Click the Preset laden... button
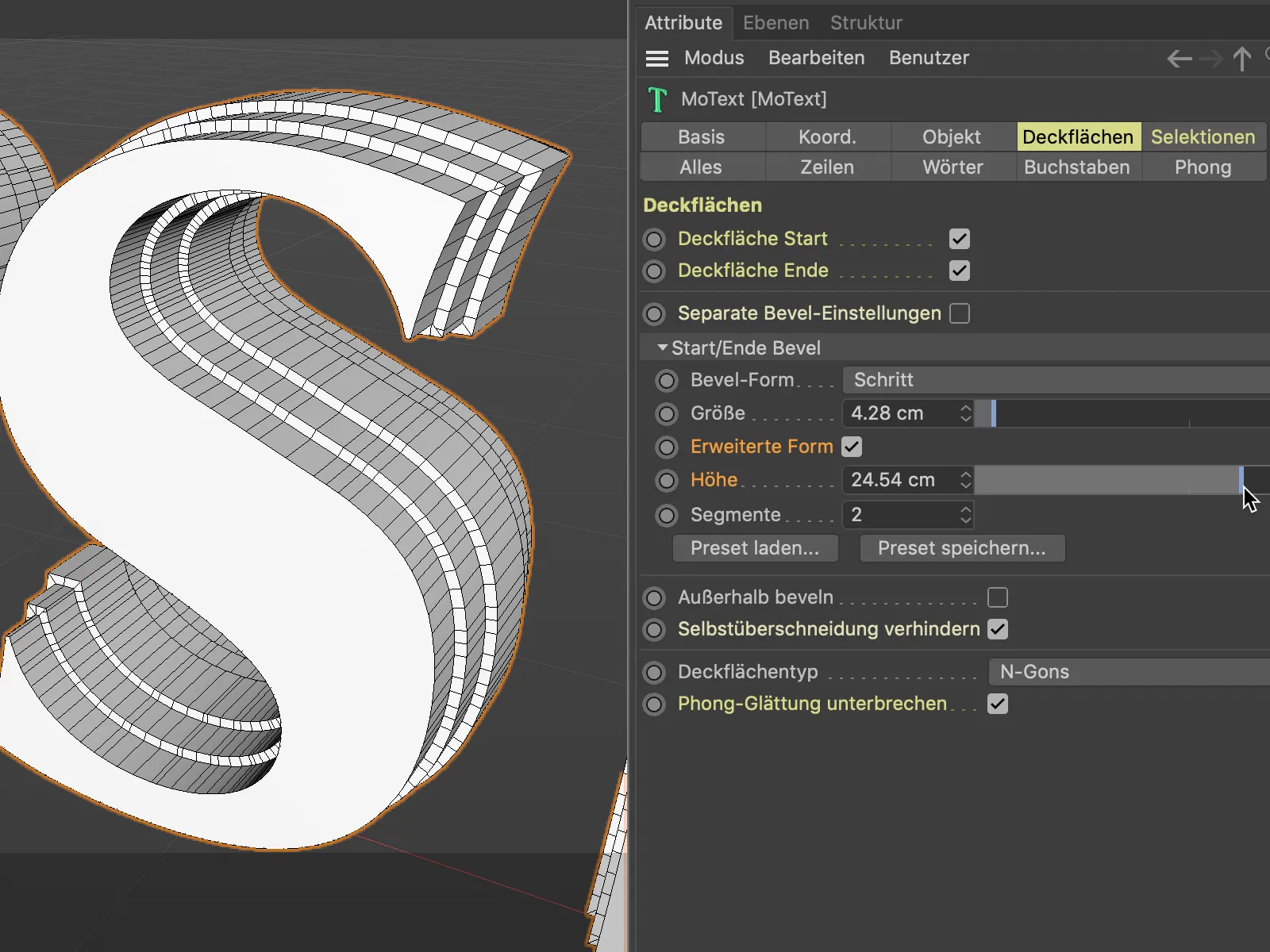Screen dimensions: 1270x952 coord(755,548)
